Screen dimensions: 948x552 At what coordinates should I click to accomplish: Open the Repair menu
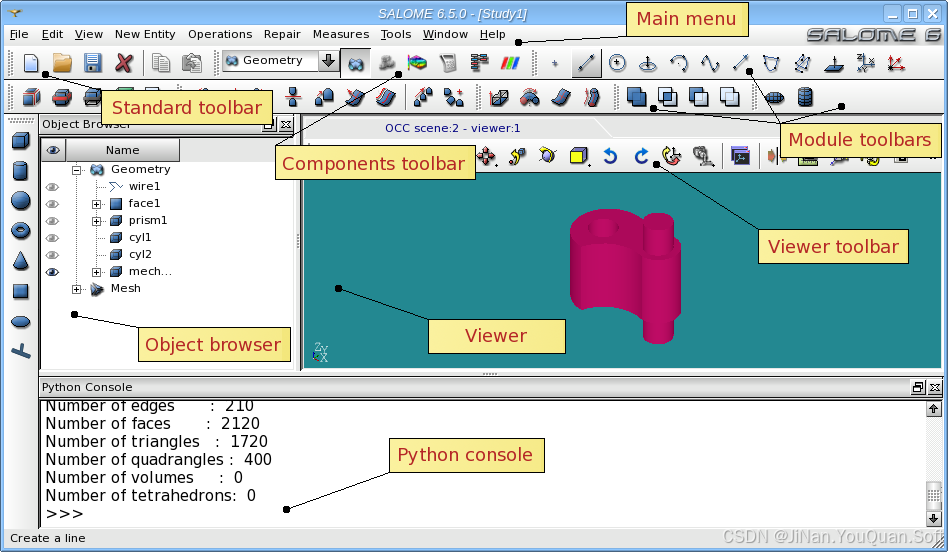point(282,34)
